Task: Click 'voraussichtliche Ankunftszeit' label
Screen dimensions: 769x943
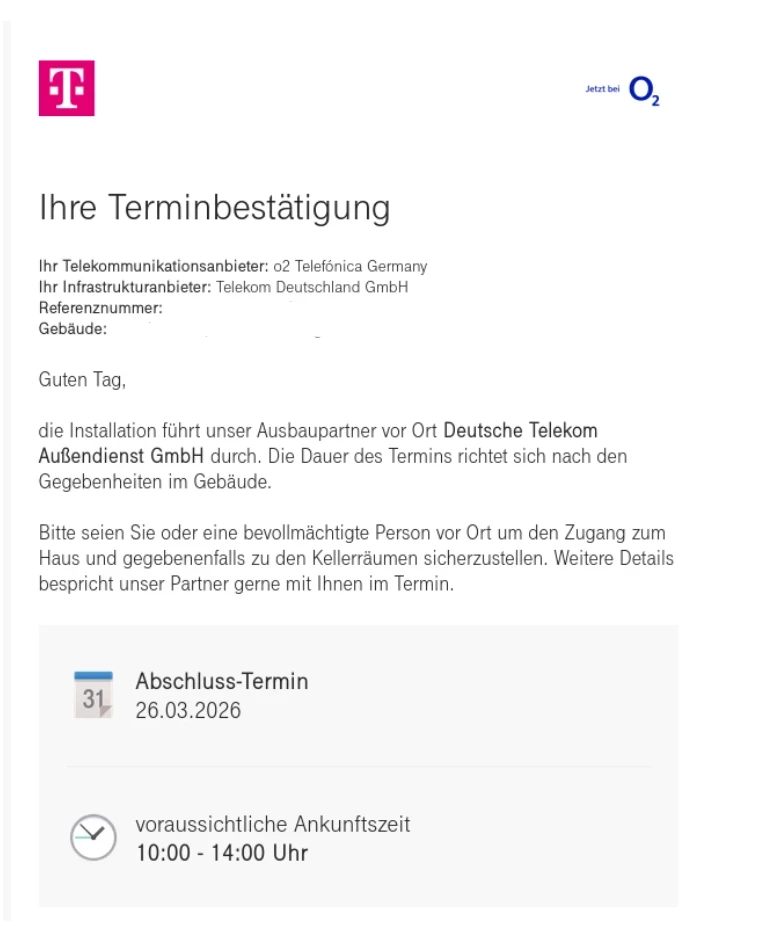Action: coord(273,824)
